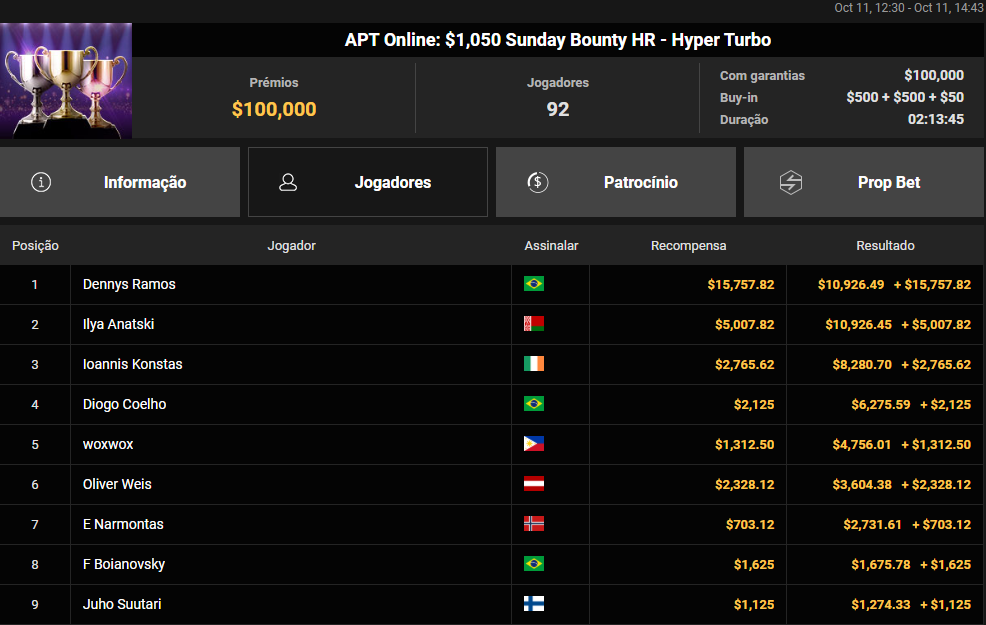Click bounty $5,007.82 in Recompensa column
Image resolution: width=986 pixels, height=625 pixels.
point(745,324)
